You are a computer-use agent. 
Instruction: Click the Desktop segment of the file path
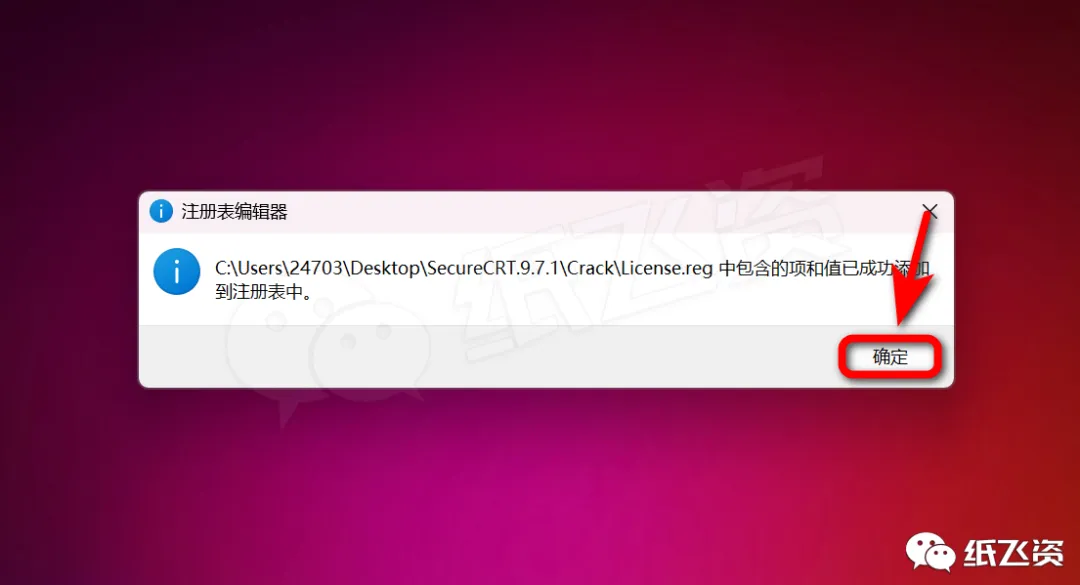384,268
